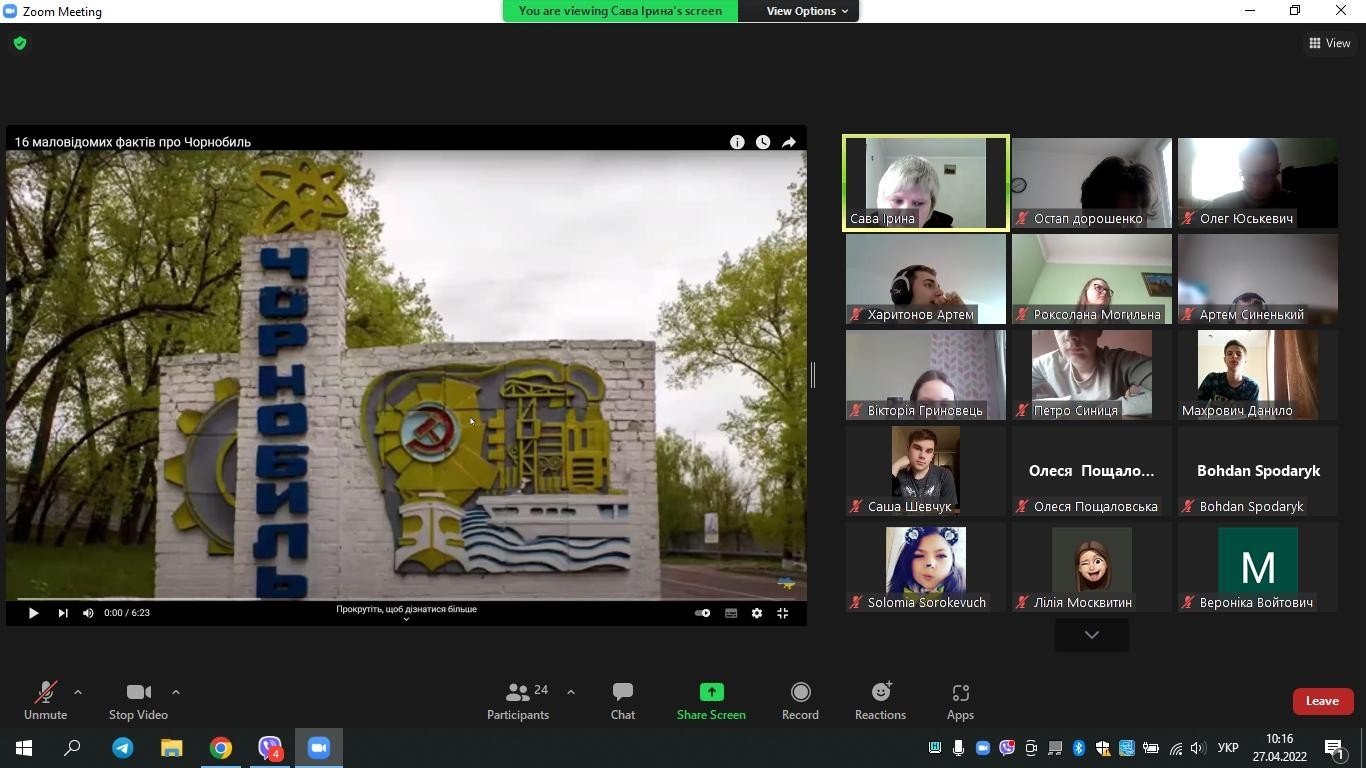Exit full screen in video player
The height and width of the screenshot is (768, 1366).
(x=783, y=613)
